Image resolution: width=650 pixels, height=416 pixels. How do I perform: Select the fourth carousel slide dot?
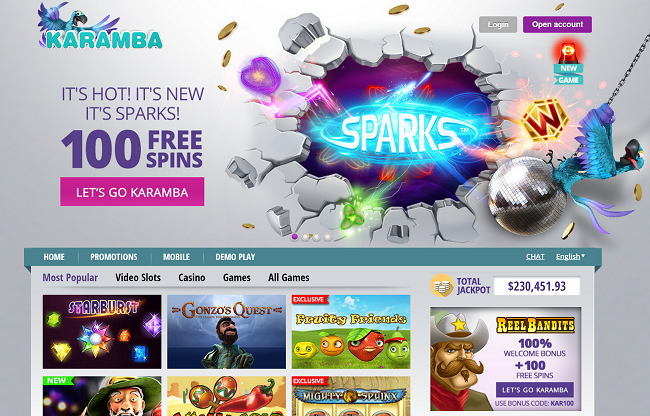pos(327,237)
